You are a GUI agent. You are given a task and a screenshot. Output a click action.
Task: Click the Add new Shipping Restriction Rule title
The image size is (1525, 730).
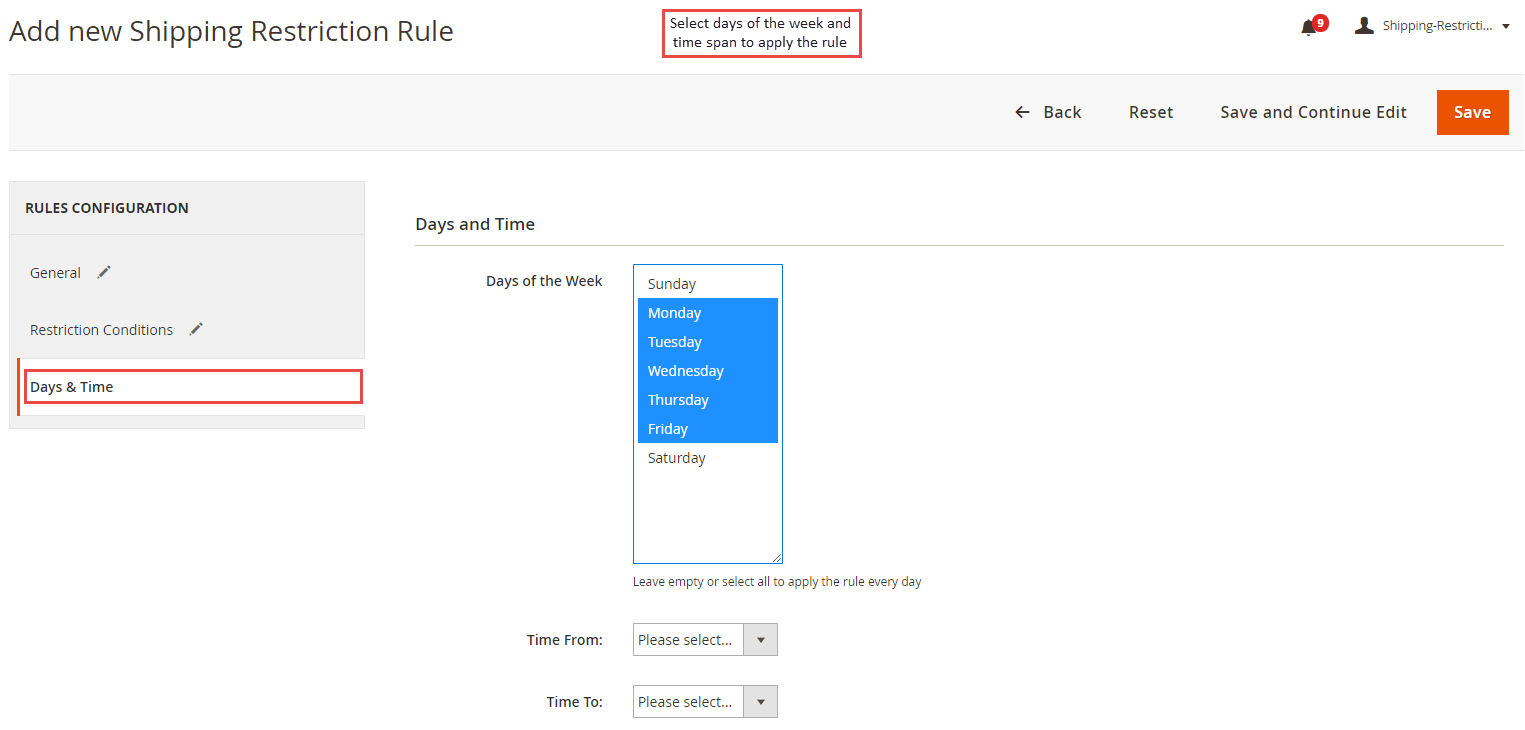tap(231, 31)
